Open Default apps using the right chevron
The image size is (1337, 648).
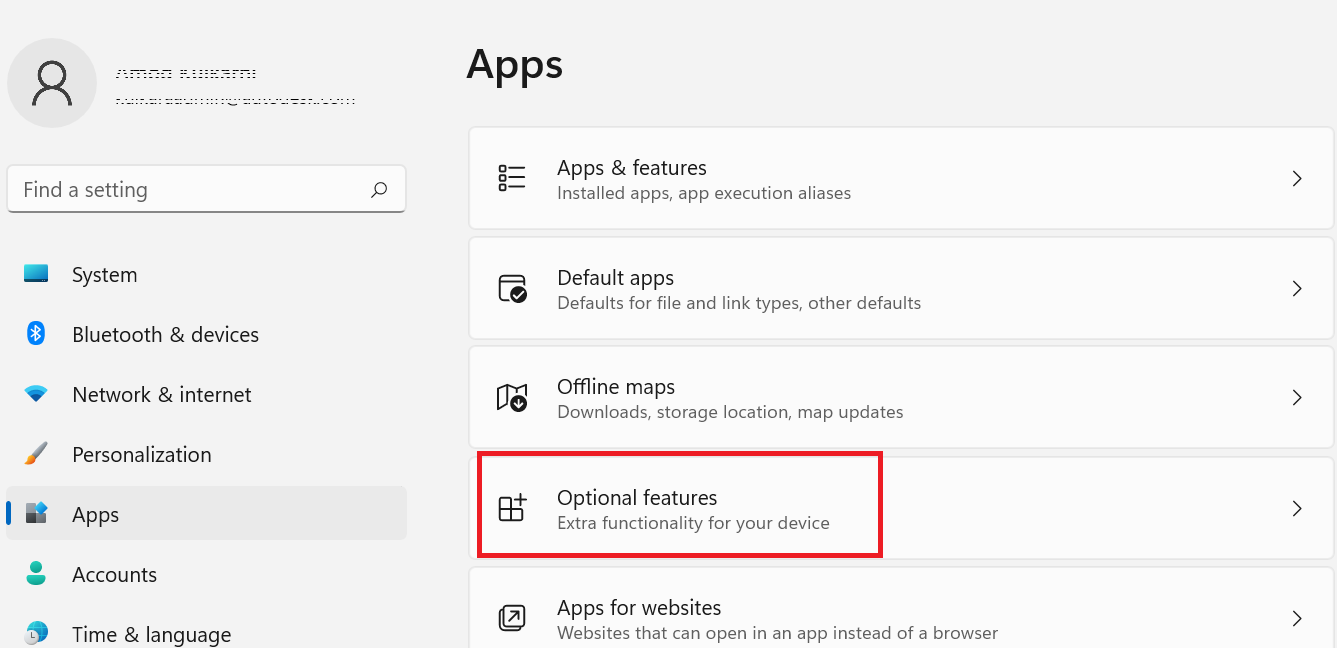[x=1297, y=289]
